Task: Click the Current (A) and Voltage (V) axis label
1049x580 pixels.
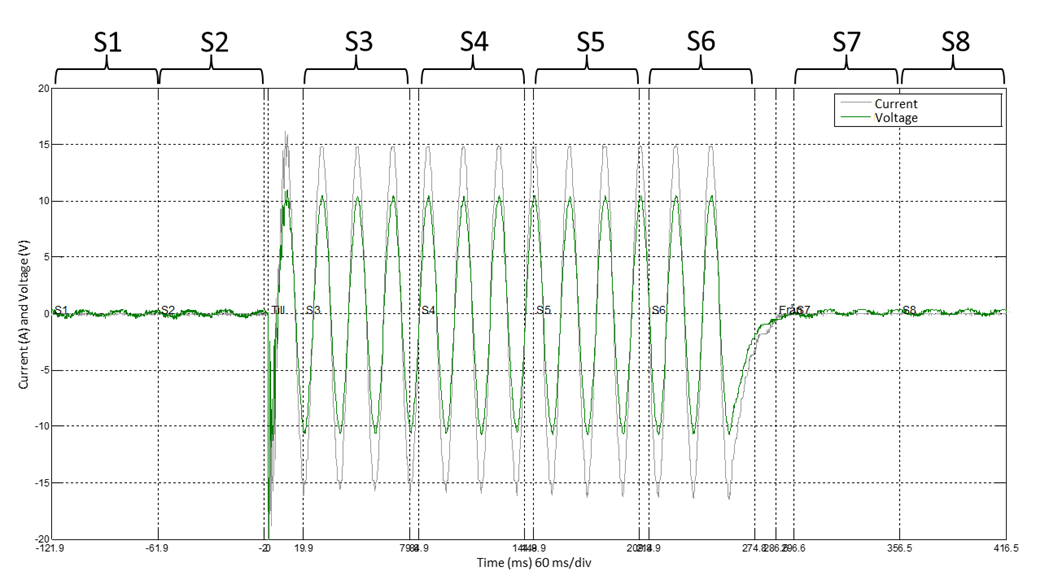Action: click(x=24, y=312)
